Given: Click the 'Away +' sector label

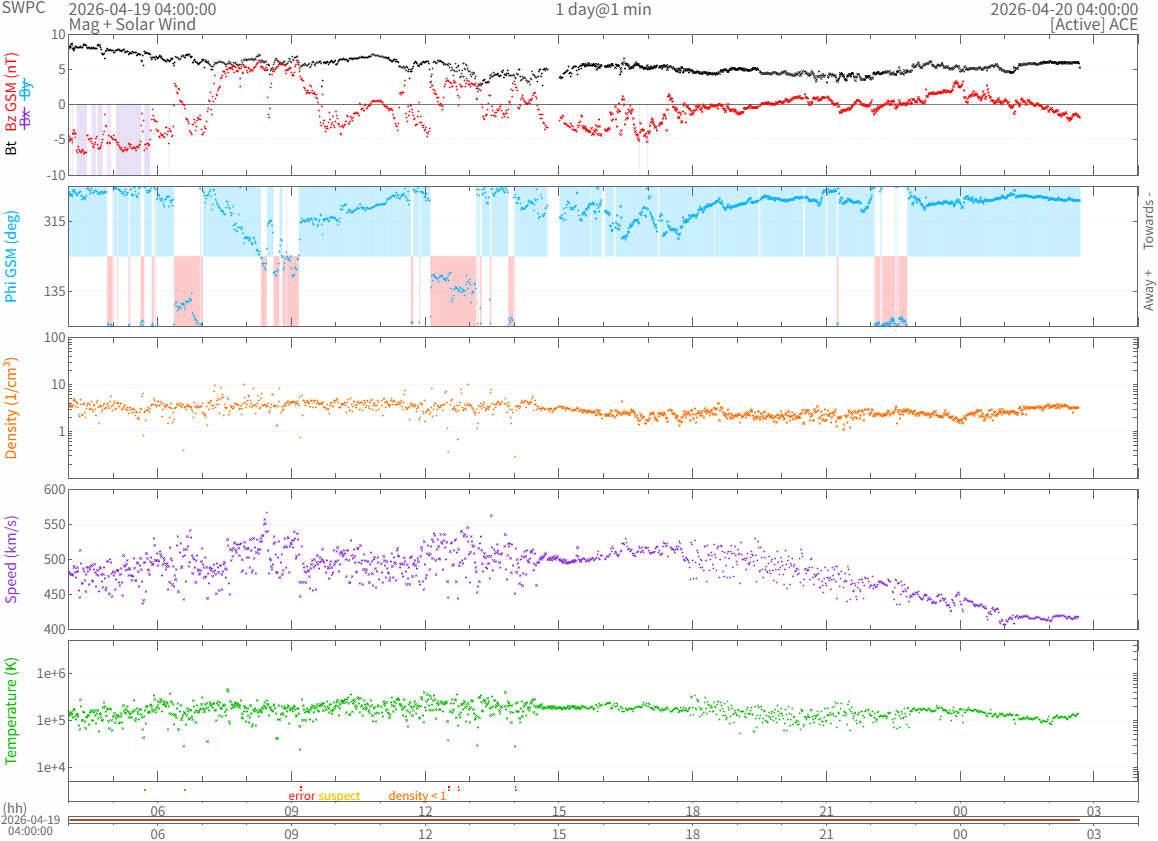Looking at the screenshot, I should point(1148,290).
